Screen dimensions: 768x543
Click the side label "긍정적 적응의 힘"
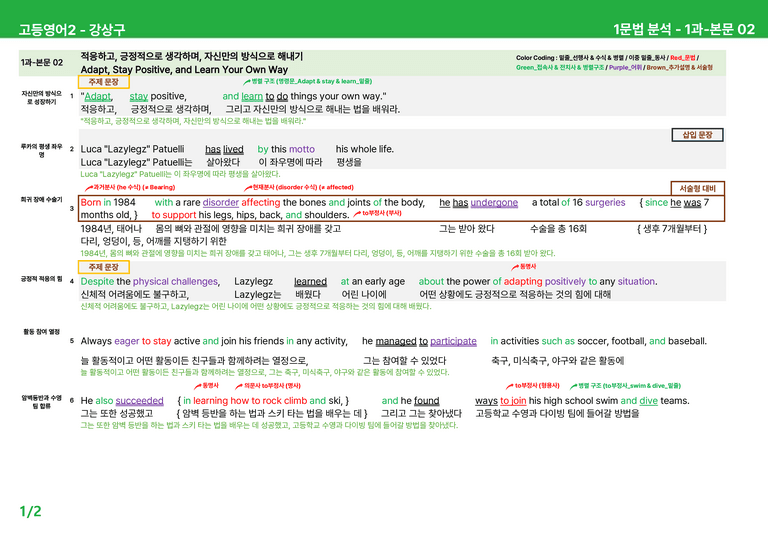[x=42, y=279]
